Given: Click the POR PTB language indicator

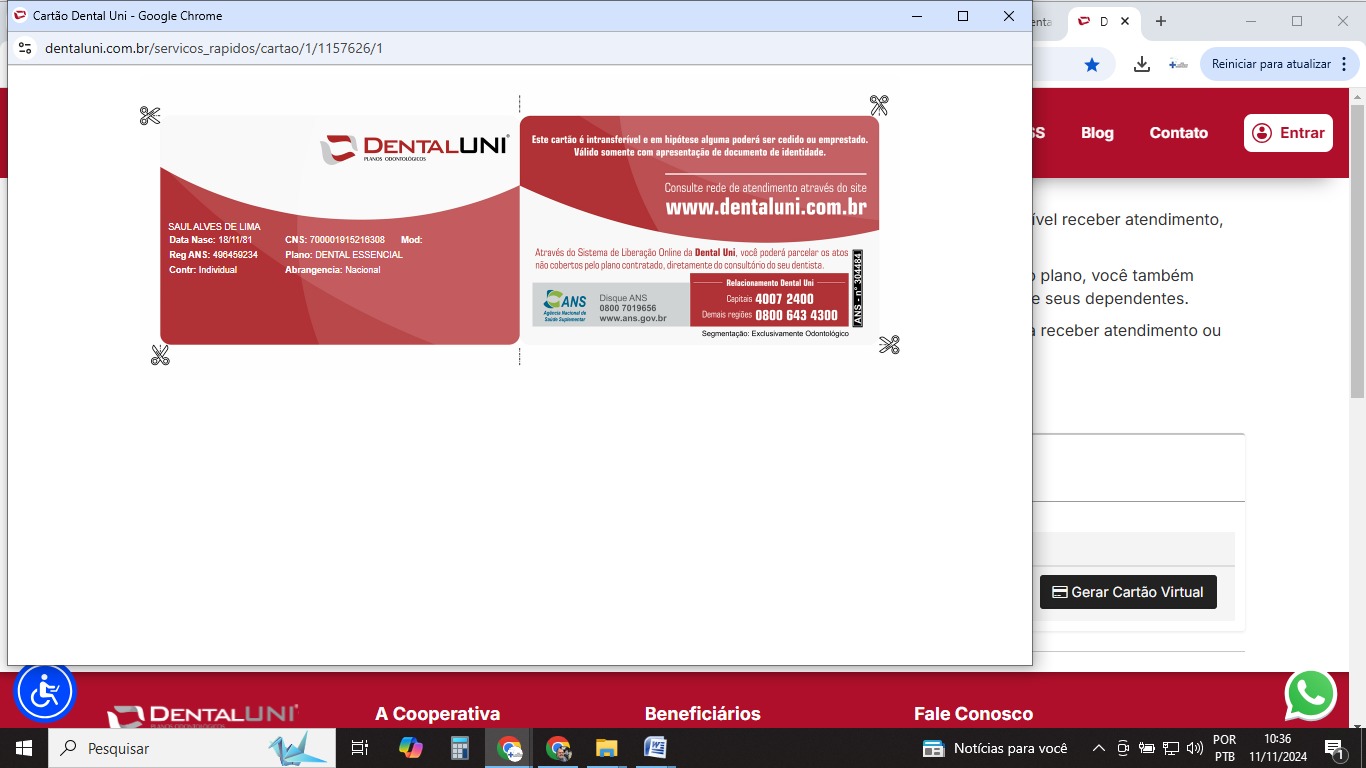Looking at the screenshot, I should click(x=1224, y=748).
